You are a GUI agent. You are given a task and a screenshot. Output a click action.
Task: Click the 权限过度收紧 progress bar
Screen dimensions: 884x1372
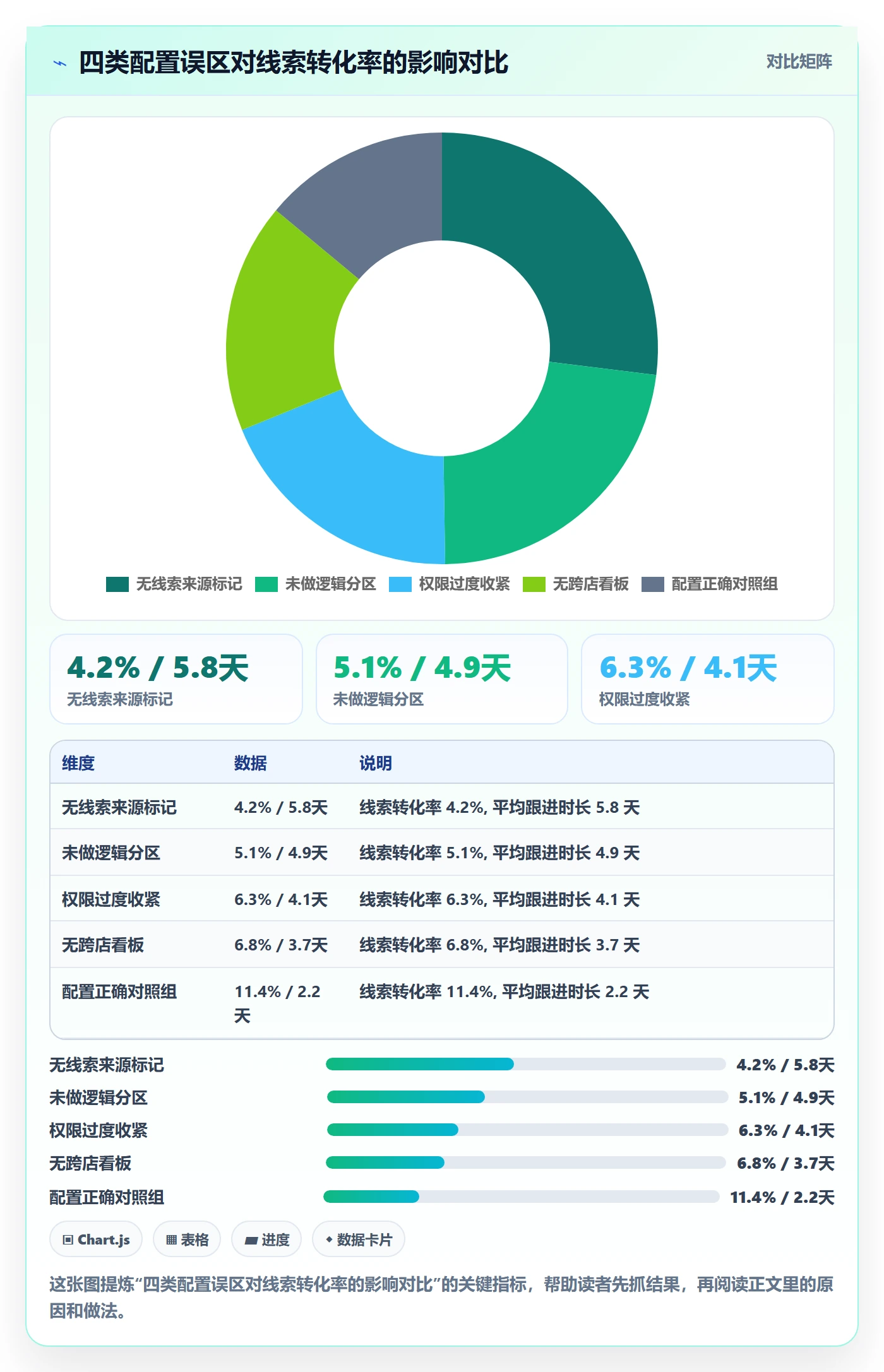[x=527, y=1130]
